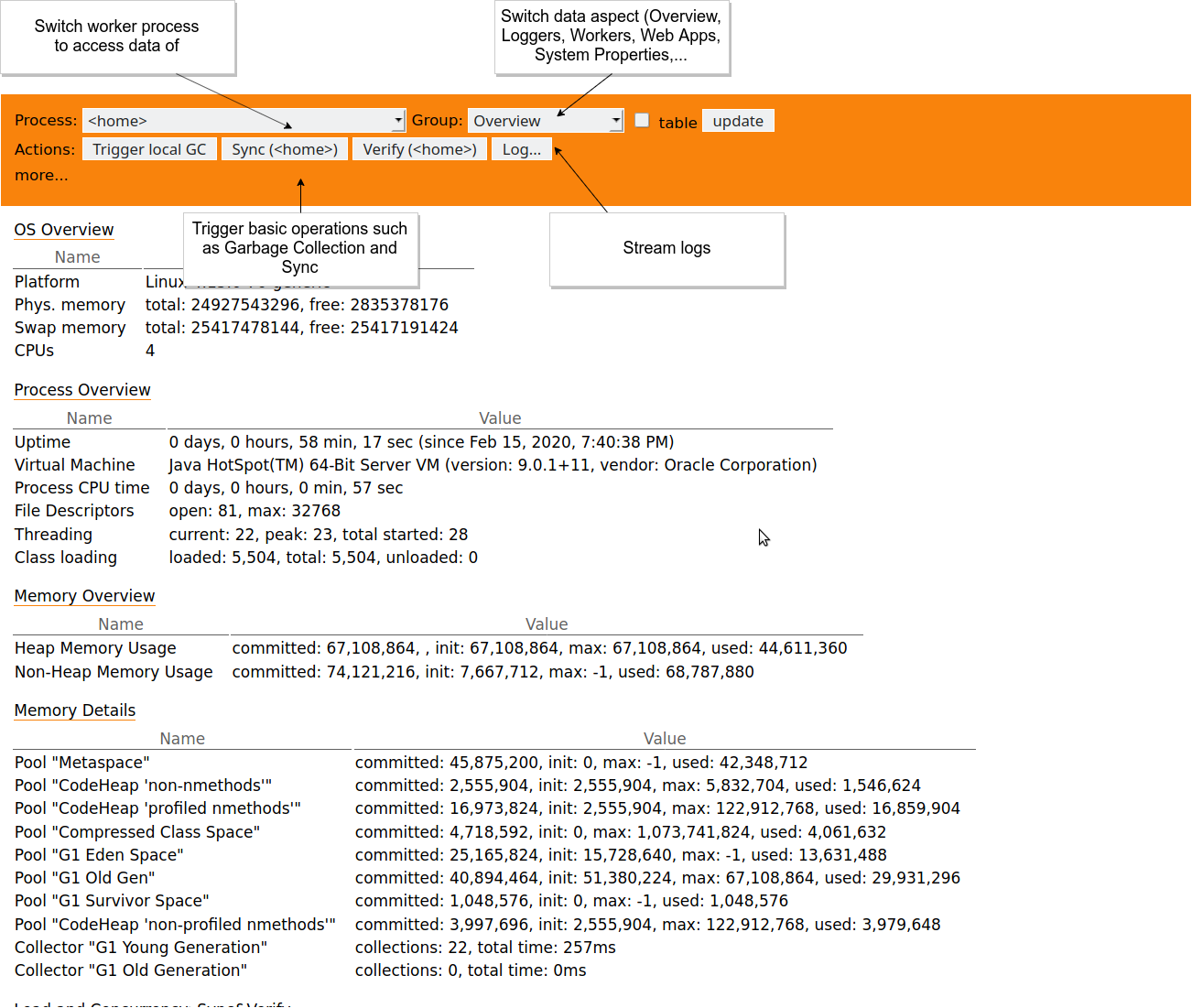This screenshot has height=1008, width=1192.
Task: Click the File Descriptors value open: 81
Action: pyautogui.click(x=203, y=511)
